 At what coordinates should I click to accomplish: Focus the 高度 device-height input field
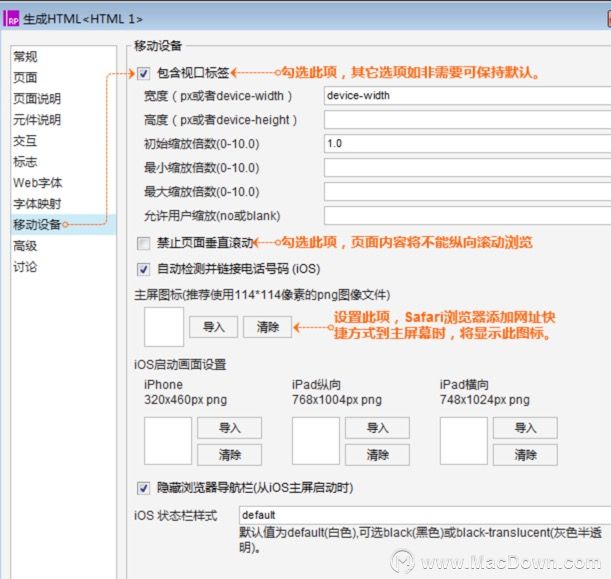(x=467, y=120)
